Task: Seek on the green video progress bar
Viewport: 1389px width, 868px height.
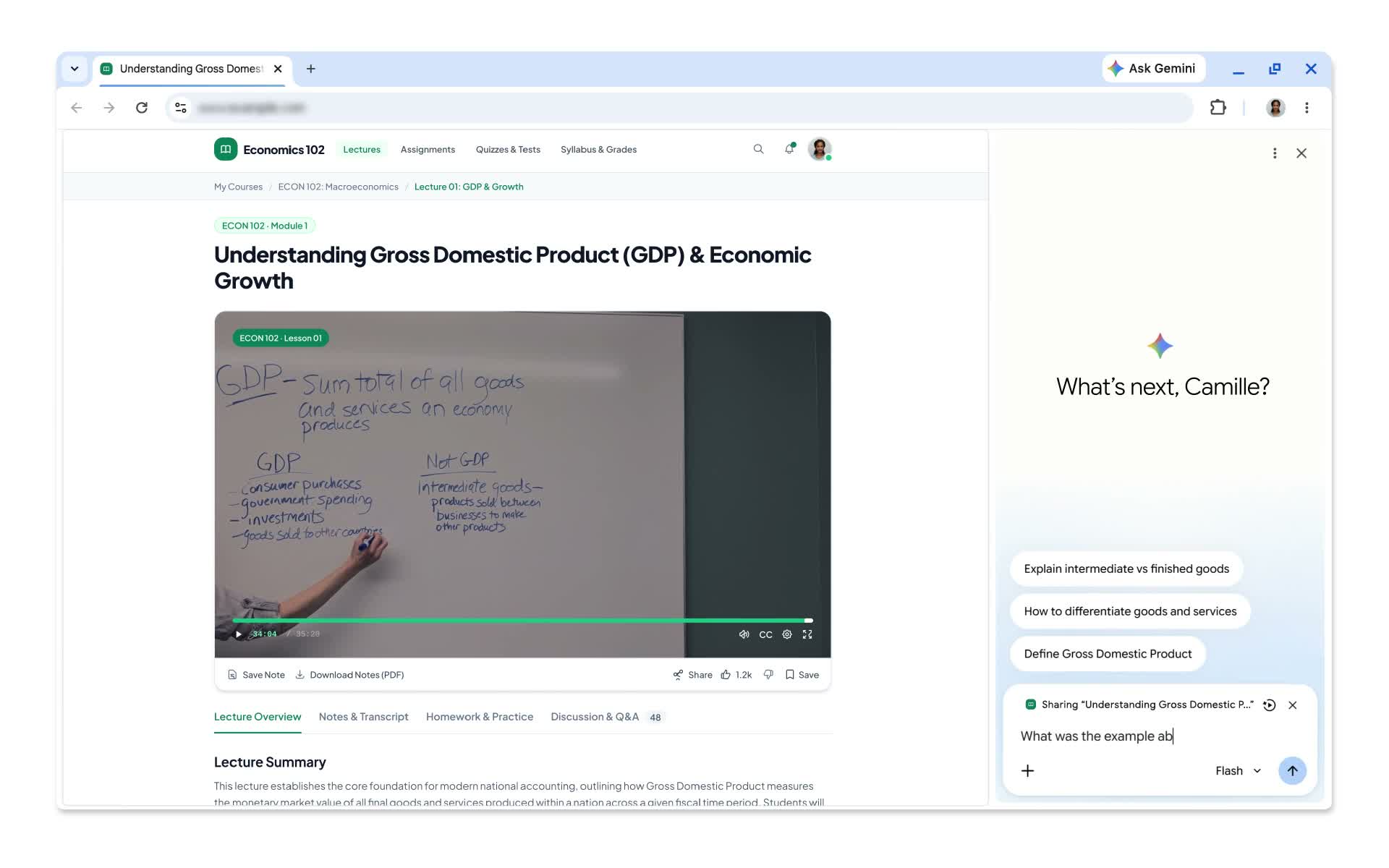Action: (x=522, y=621)
